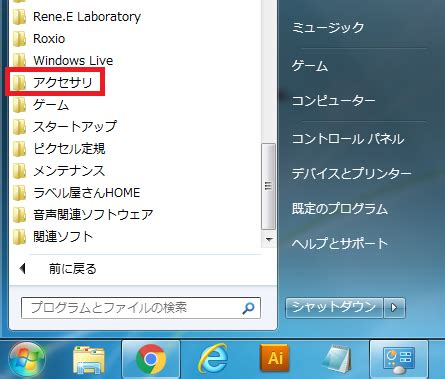The height and width of the screenshot is (379, 445).
Task: Click folder icon beside ピクセル定規
Action: coord(19,149)
